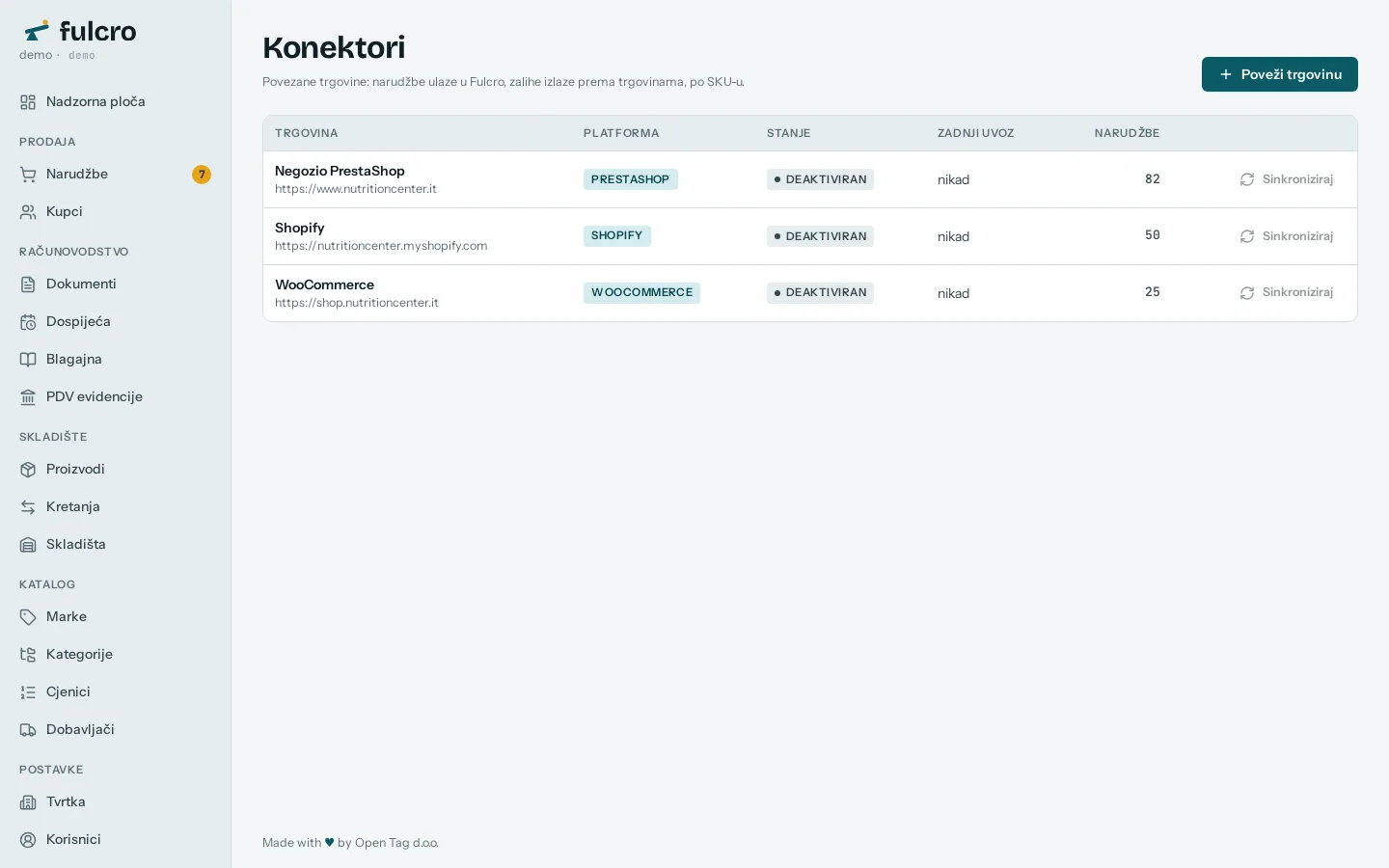
Task: Click the Korisnici user icon
Action: coord(28,840)
